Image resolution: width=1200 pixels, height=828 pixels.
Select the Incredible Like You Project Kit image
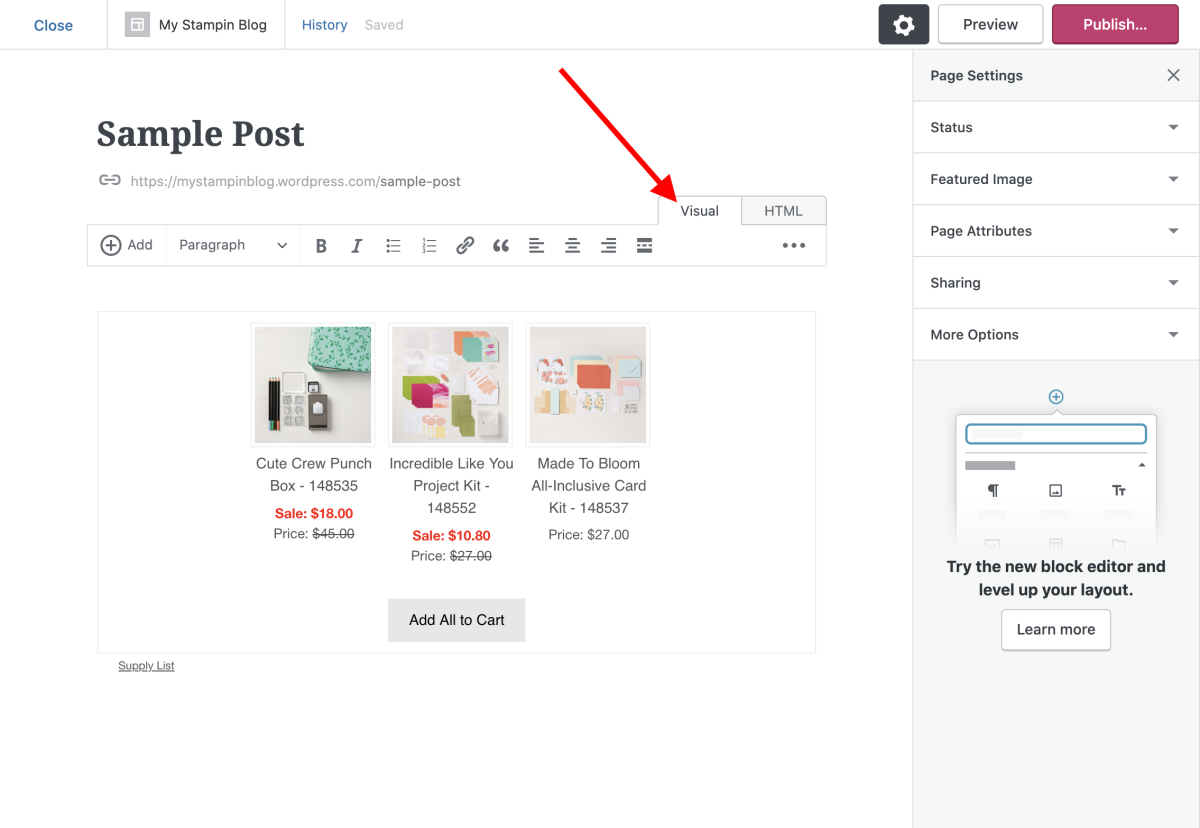pos(451,385)
